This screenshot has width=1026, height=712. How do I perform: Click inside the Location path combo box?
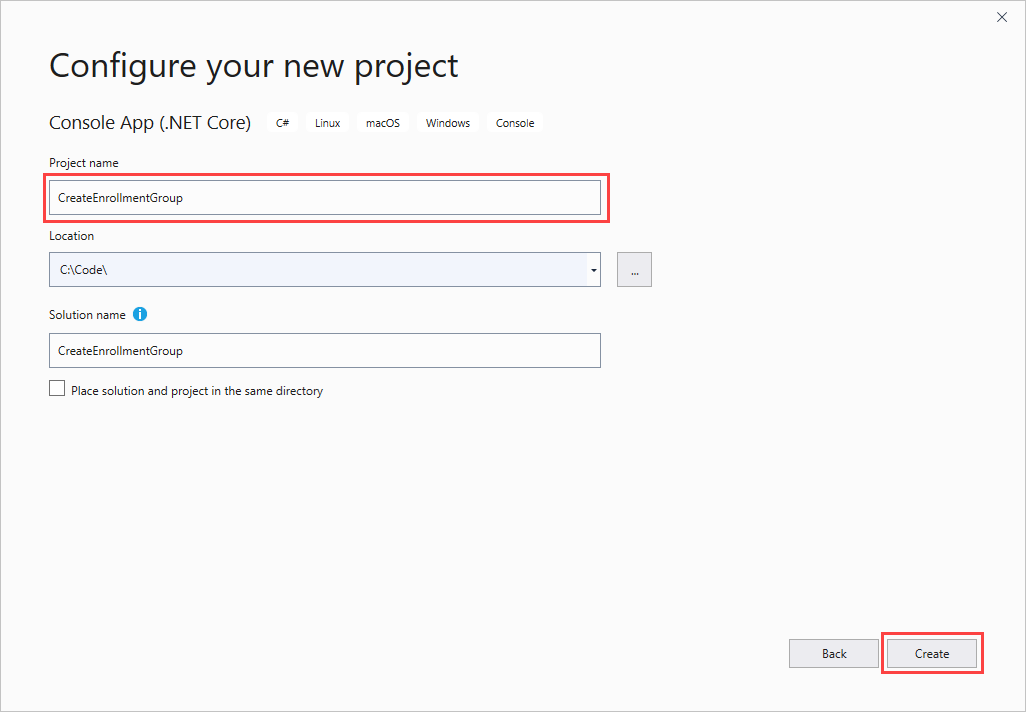click(315, 270)
